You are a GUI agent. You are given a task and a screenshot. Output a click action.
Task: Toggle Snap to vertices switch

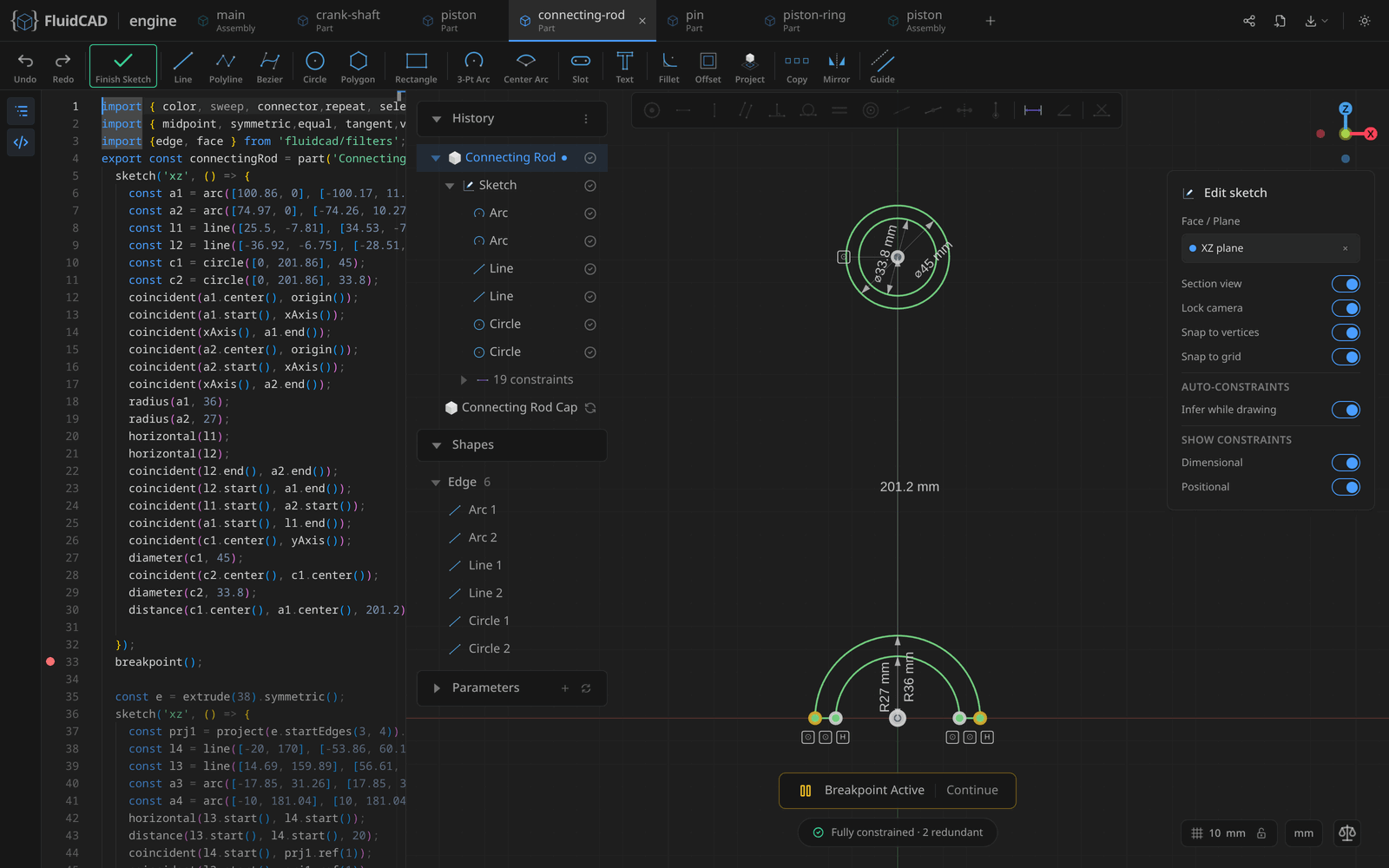[1346, 332]
